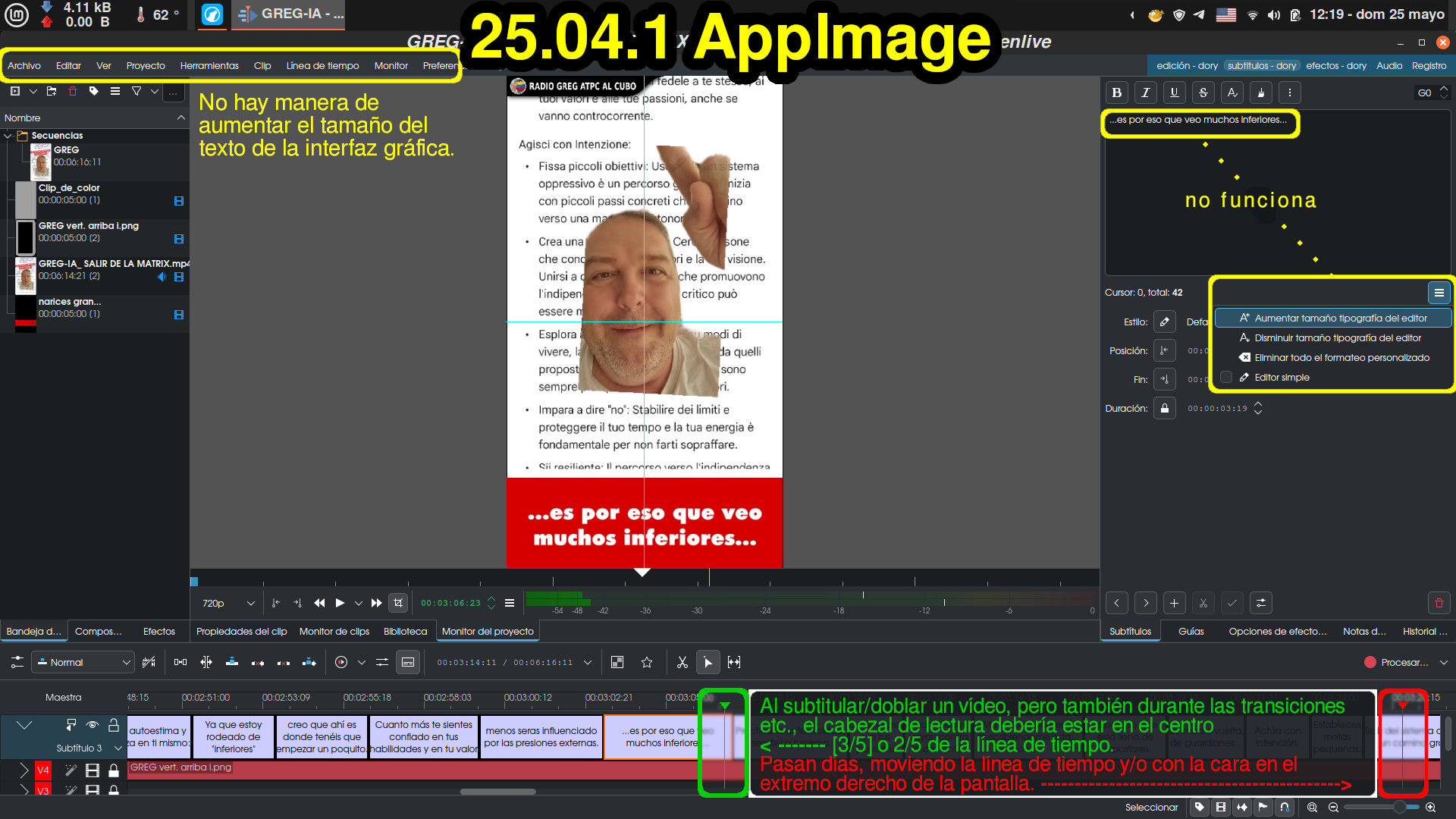The width and height of the screenshot is (1456, 819).
Task: Open the Proyecto menu
Action: pyautogui.click(x=146, y=66)
